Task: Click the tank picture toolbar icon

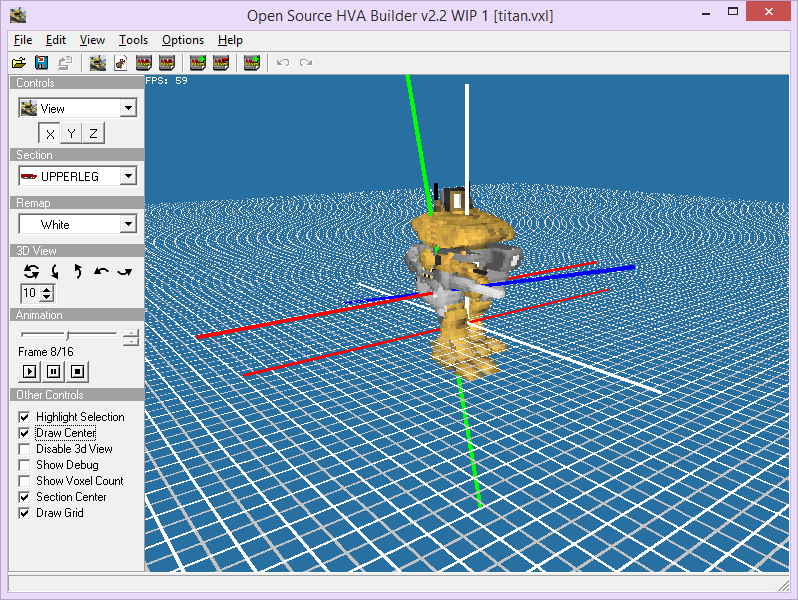Action: coord(98,63)
